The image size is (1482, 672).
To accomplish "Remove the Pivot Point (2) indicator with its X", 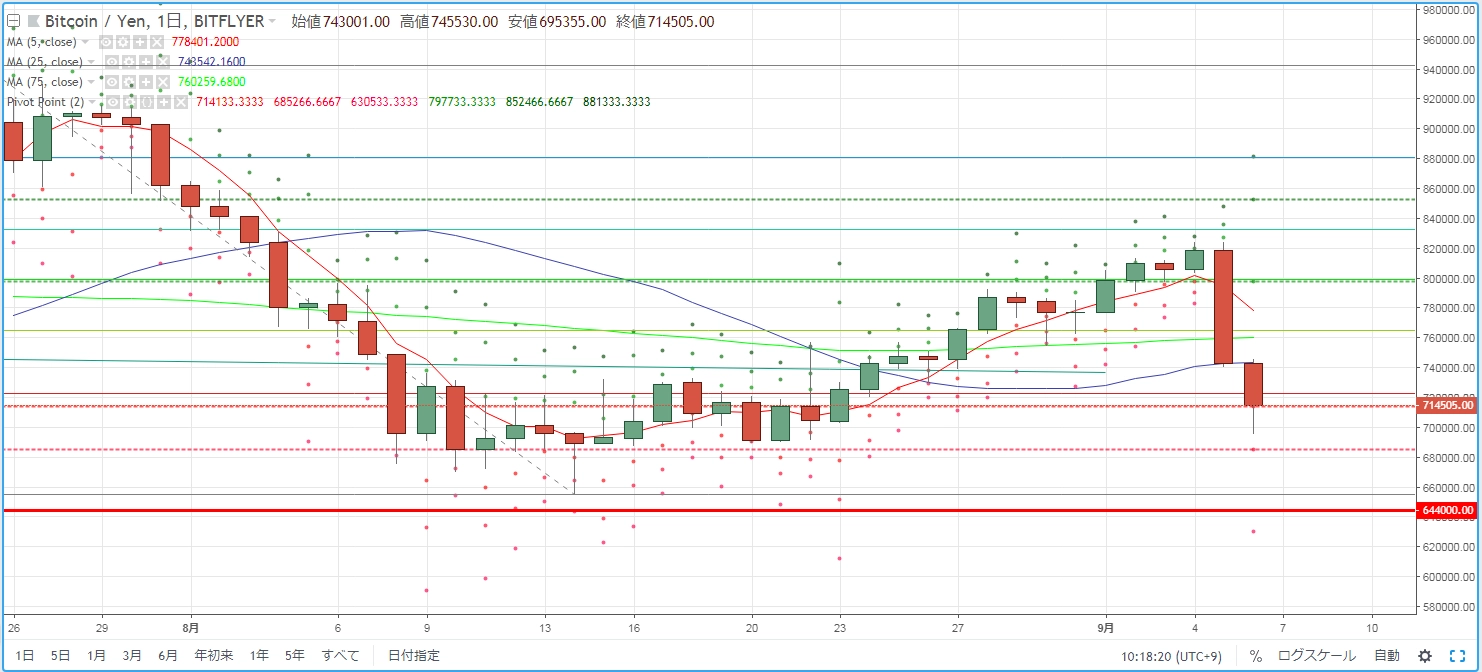I will point(181,102).
